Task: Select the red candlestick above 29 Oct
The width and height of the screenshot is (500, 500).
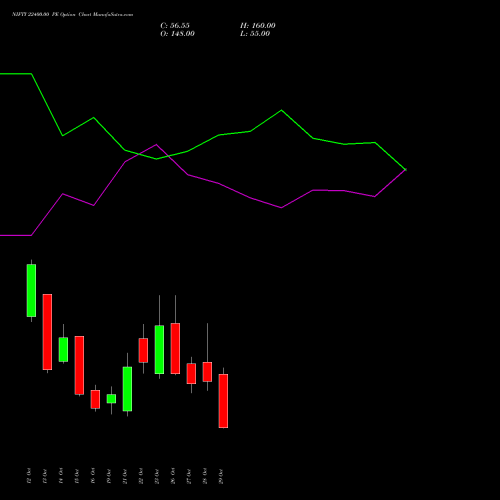Action: click(x=223, y=401)
